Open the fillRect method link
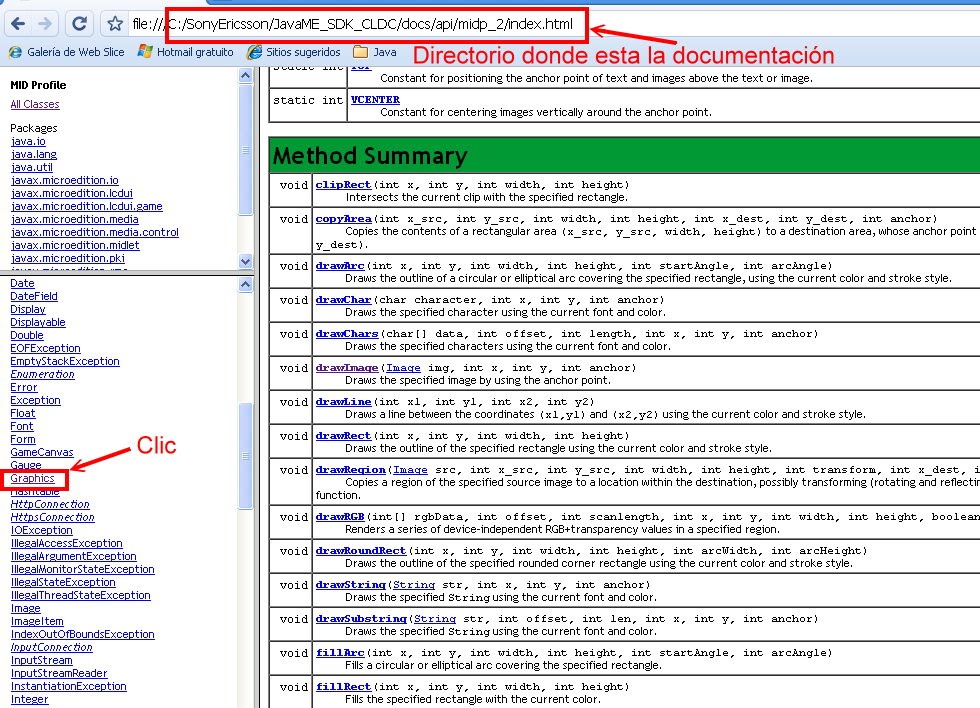Screen dimensions: 980x708 (x=343, y=687)
